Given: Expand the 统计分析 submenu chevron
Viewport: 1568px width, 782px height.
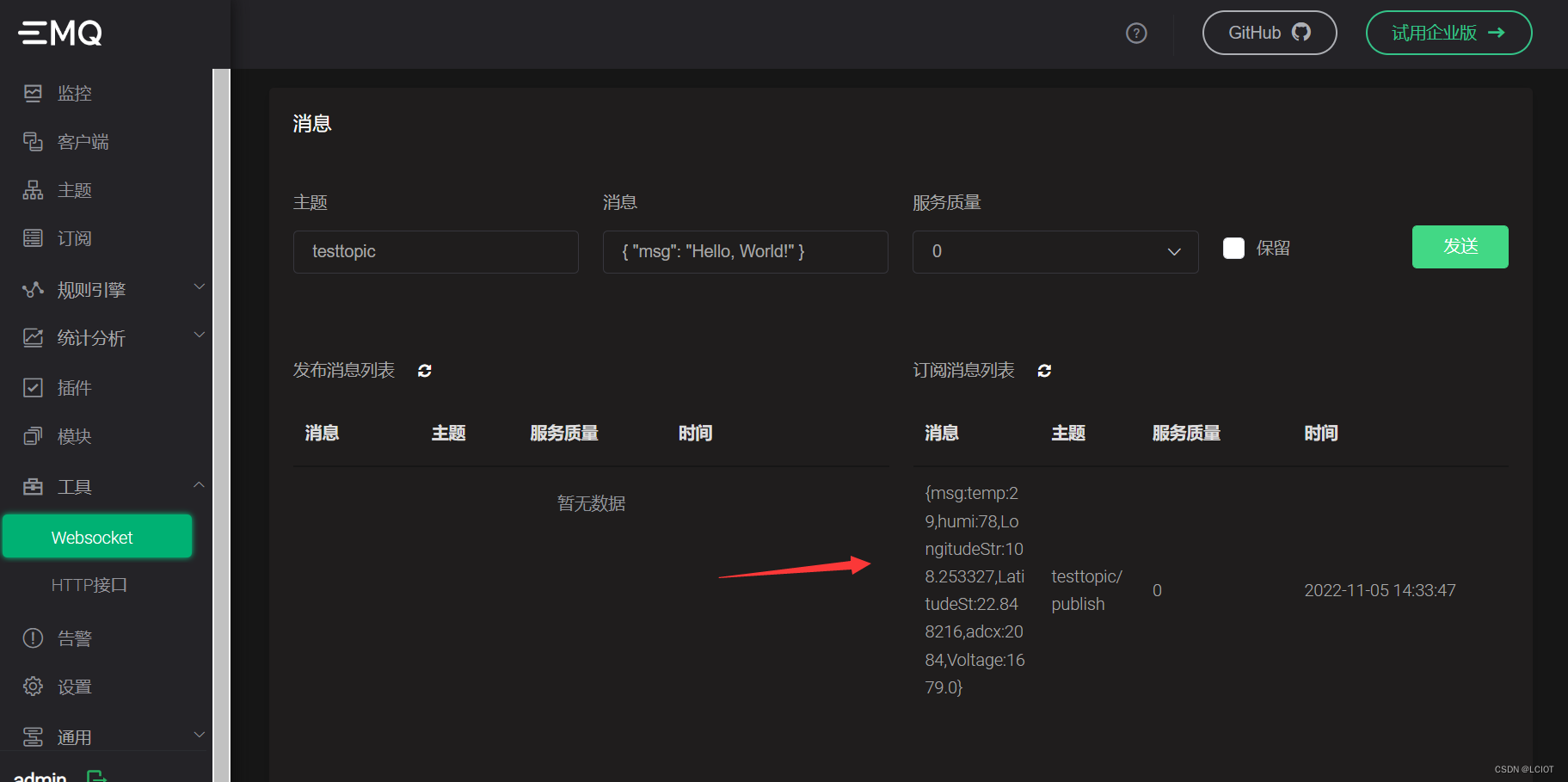Looking at the screenshot, I should [199, 335].
